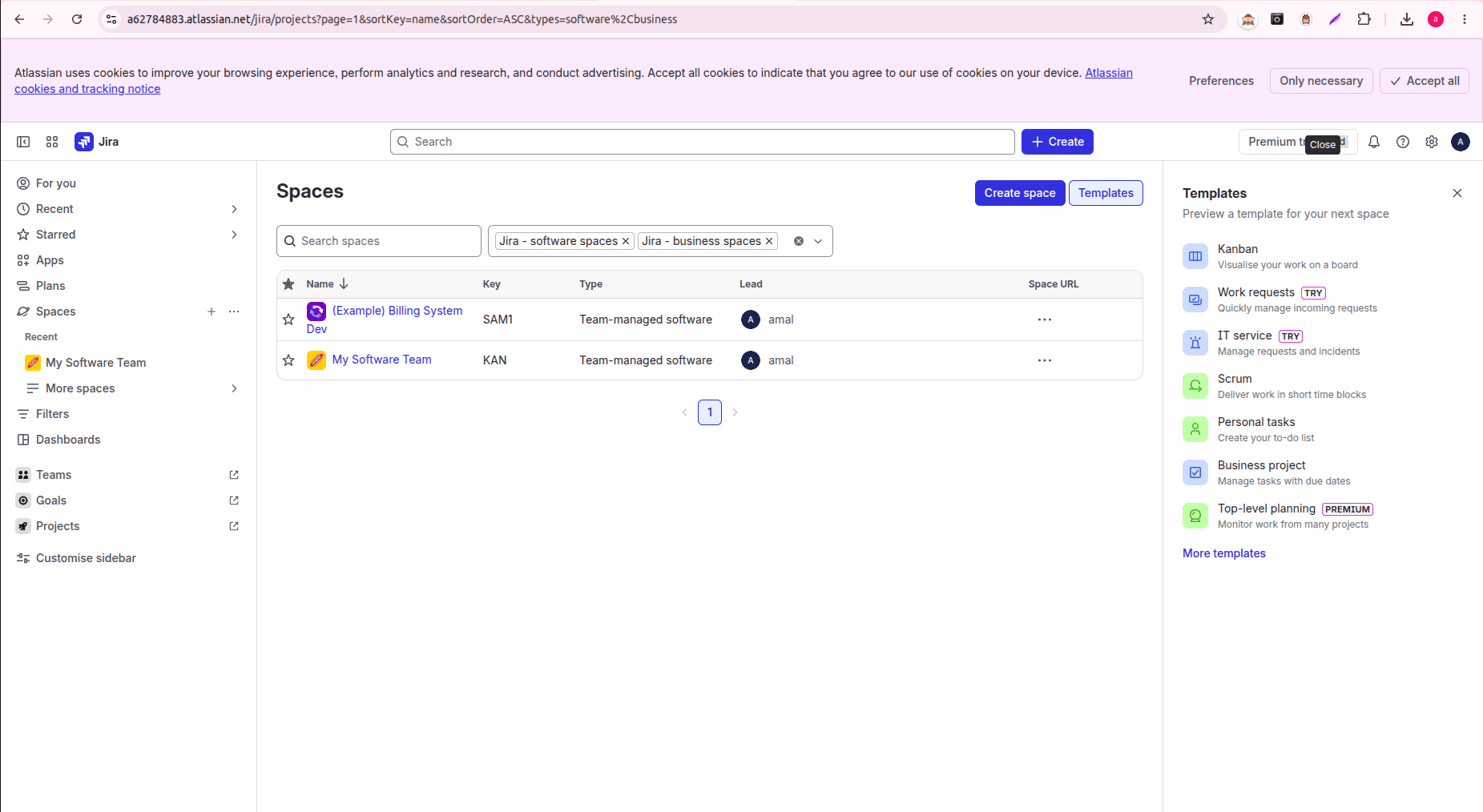Open the help question mark icon
1483x812 pixels.
[x=1403, y=142]
